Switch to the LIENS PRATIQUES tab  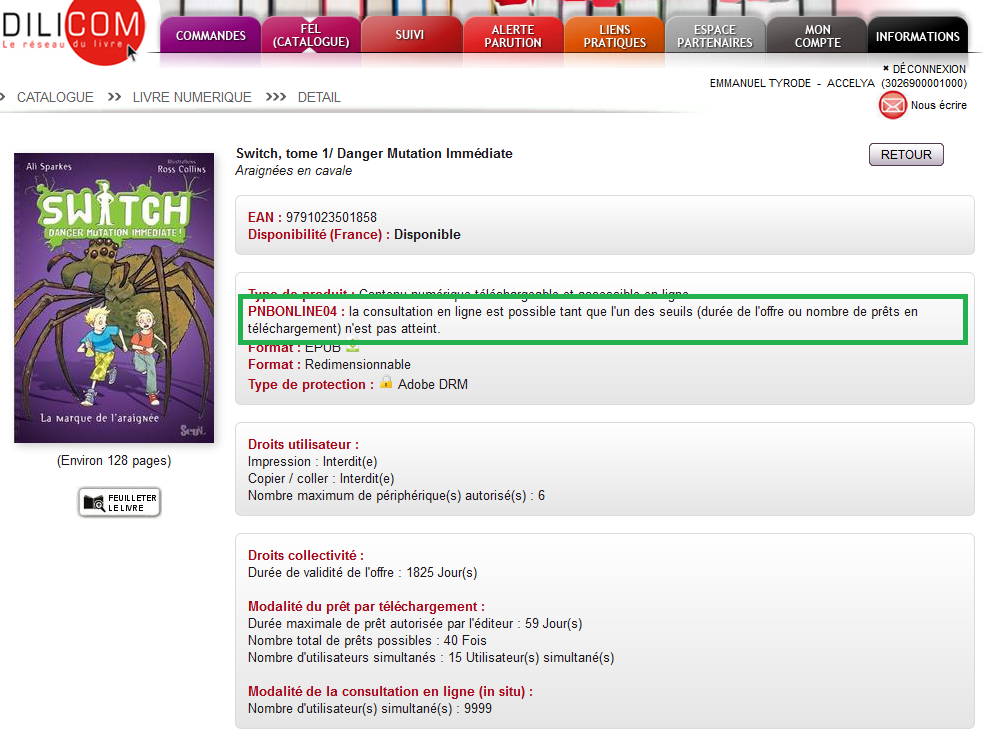click(615, 36)
